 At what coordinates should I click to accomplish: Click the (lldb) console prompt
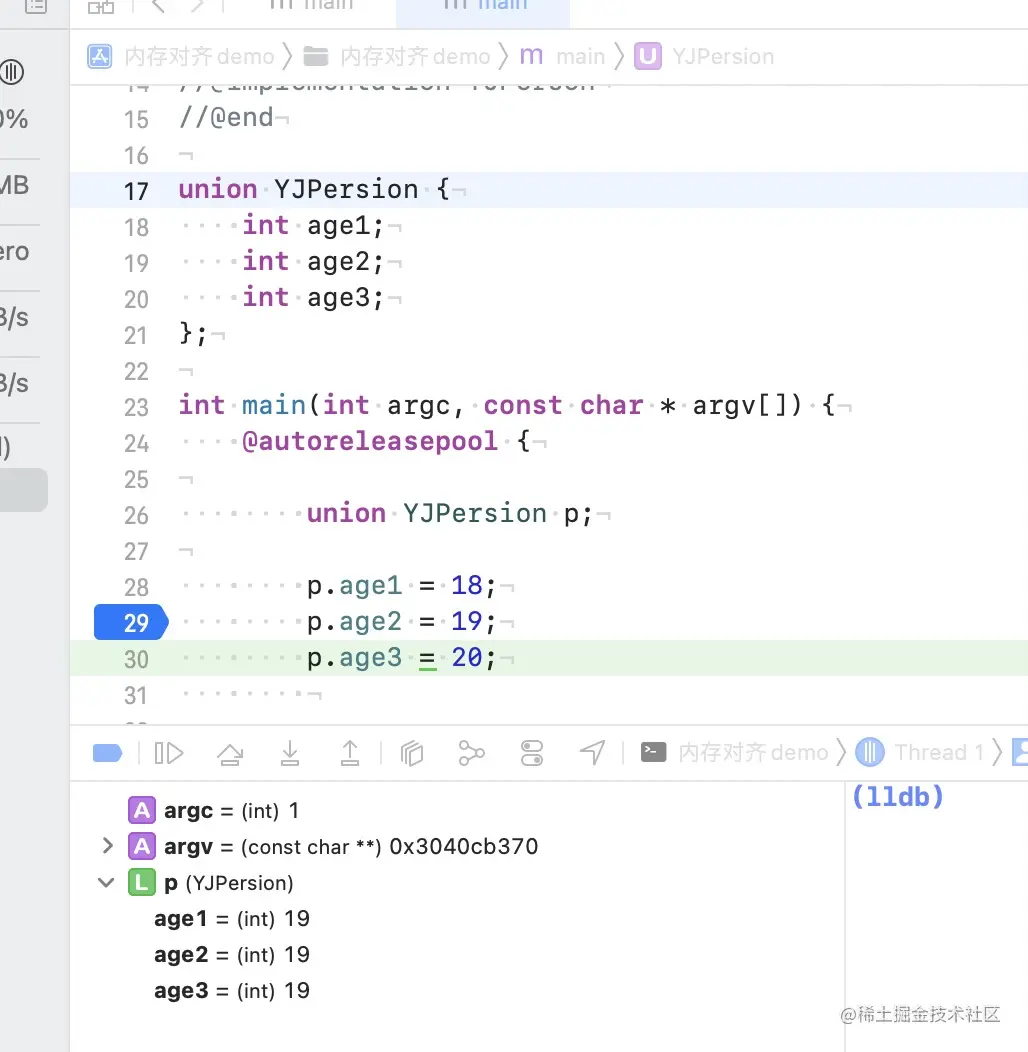(x=897, y=798)
